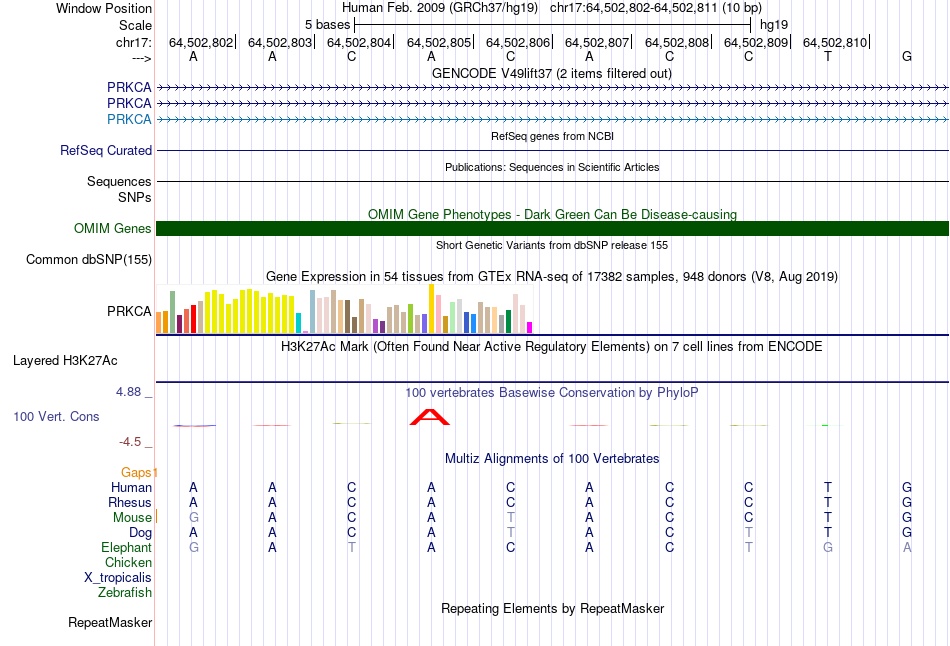Click the magenta bar ending the GTEx chart
Image resolution: width=950 pixels, height=646 pixels.
tap(530, 327)
